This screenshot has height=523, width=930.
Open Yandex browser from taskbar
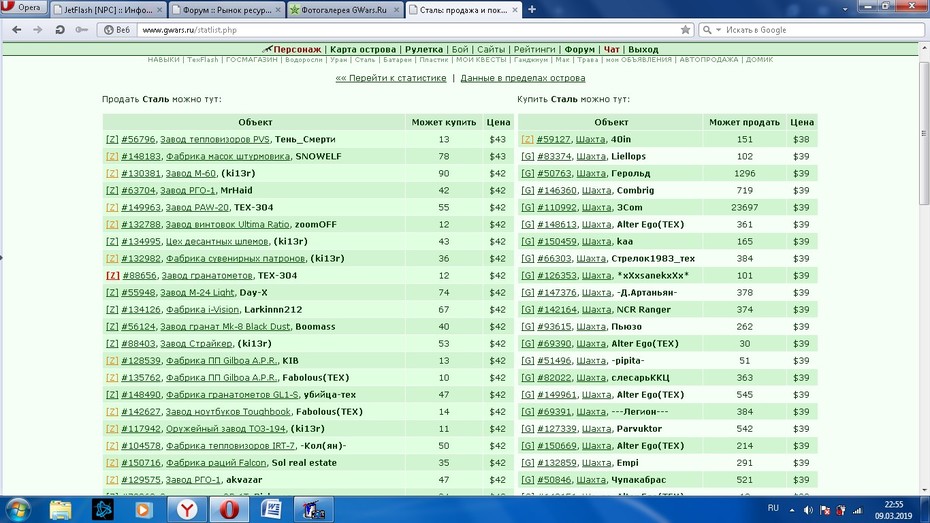pyautogui.click(x=187, y=510)
